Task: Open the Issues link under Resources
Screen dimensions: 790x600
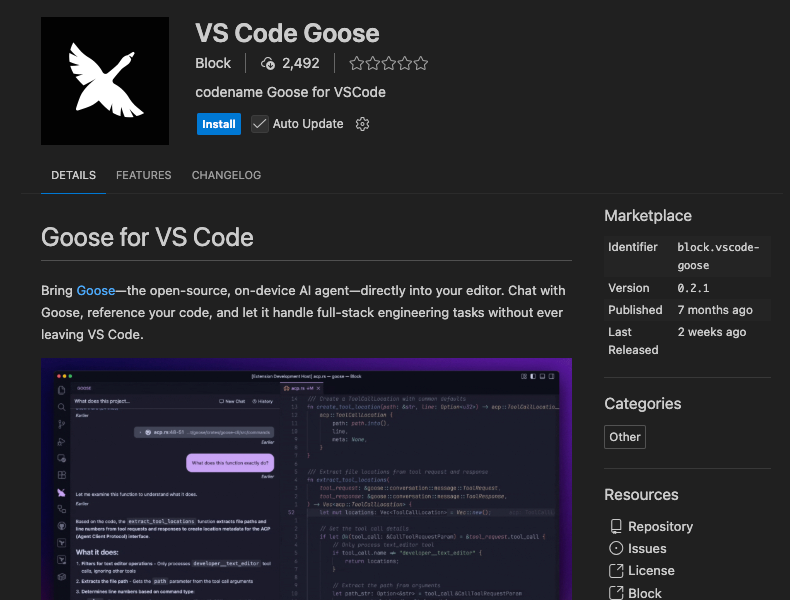Action: 647,548
